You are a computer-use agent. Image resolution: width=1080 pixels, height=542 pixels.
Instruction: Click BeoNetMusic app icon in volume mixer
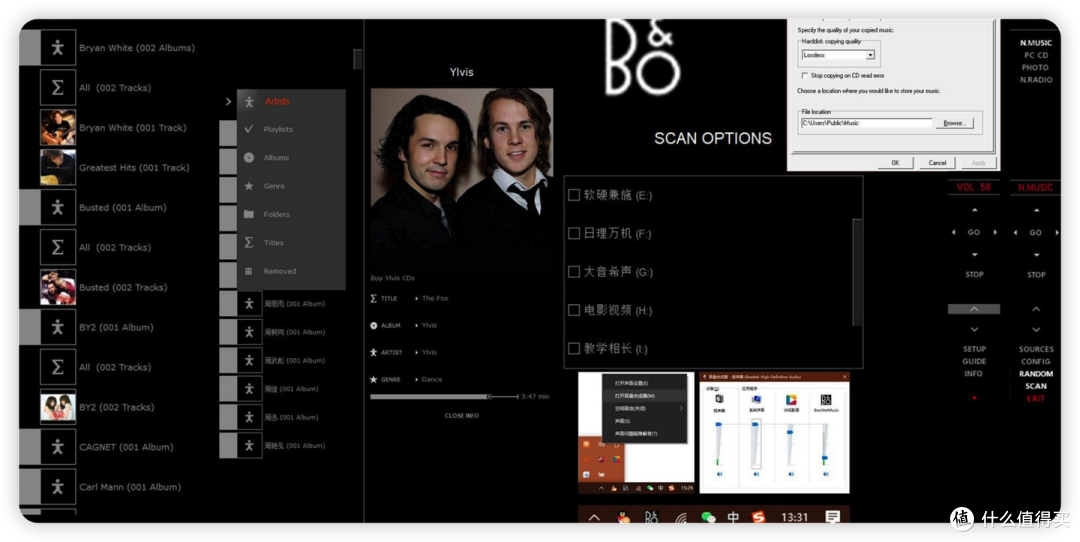click(x=825, y=399)
